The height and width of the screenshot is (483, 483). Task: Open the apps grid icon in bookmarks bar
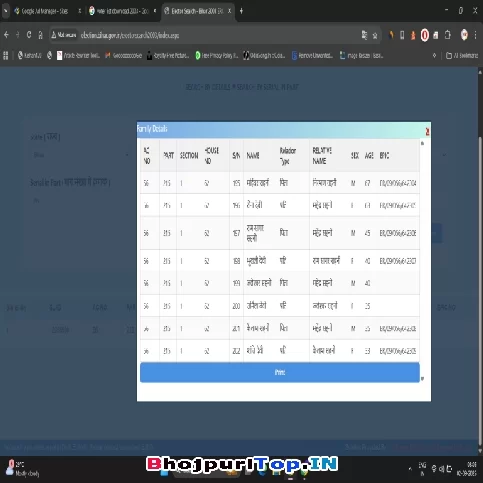6,55
